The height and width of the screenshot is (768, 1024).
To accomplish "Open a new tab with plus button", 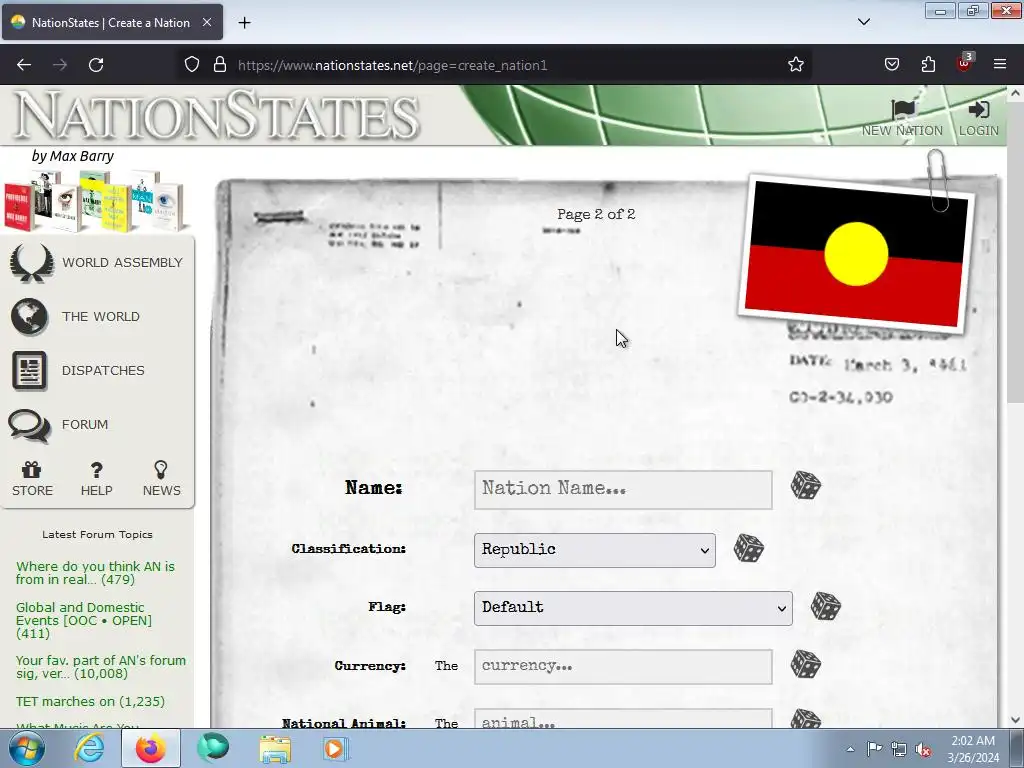I will [244, 23].
